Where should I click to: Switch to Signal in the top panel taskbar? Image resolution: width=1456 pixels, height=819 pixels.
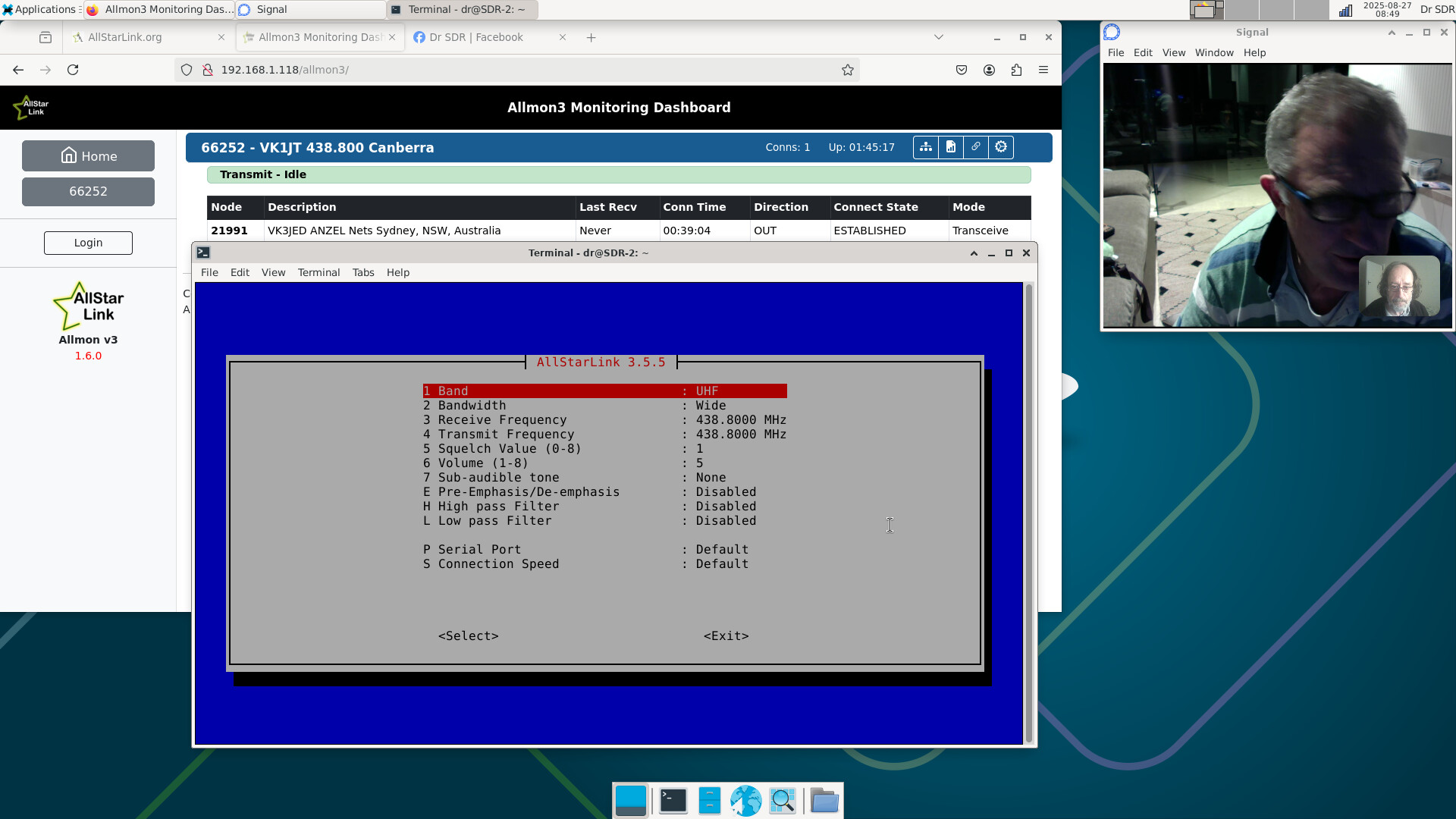pyautogui.click(x=310, y=9)
